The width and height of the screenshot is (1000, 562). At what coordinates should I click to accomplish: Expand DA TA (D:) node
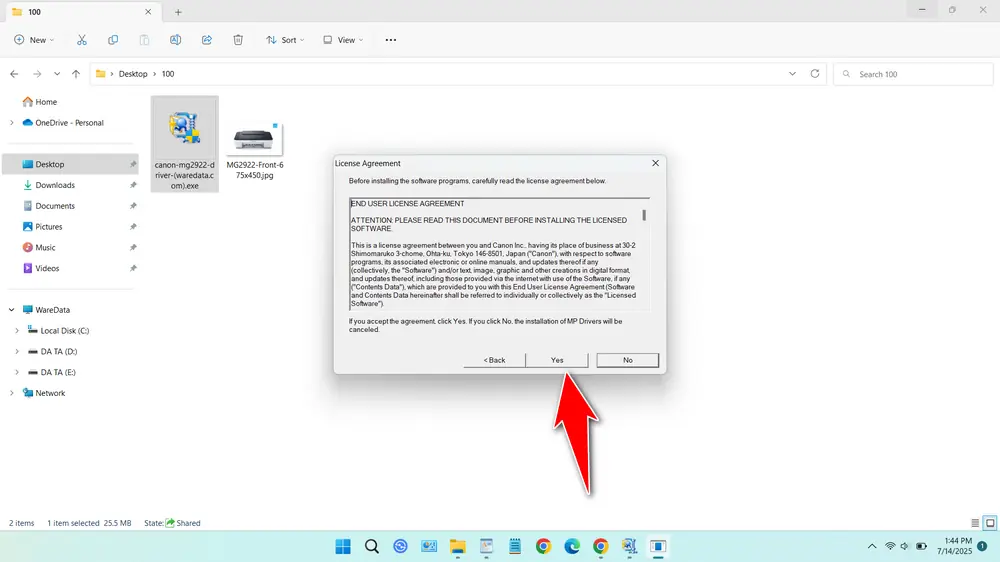click(x=17, y=351)
